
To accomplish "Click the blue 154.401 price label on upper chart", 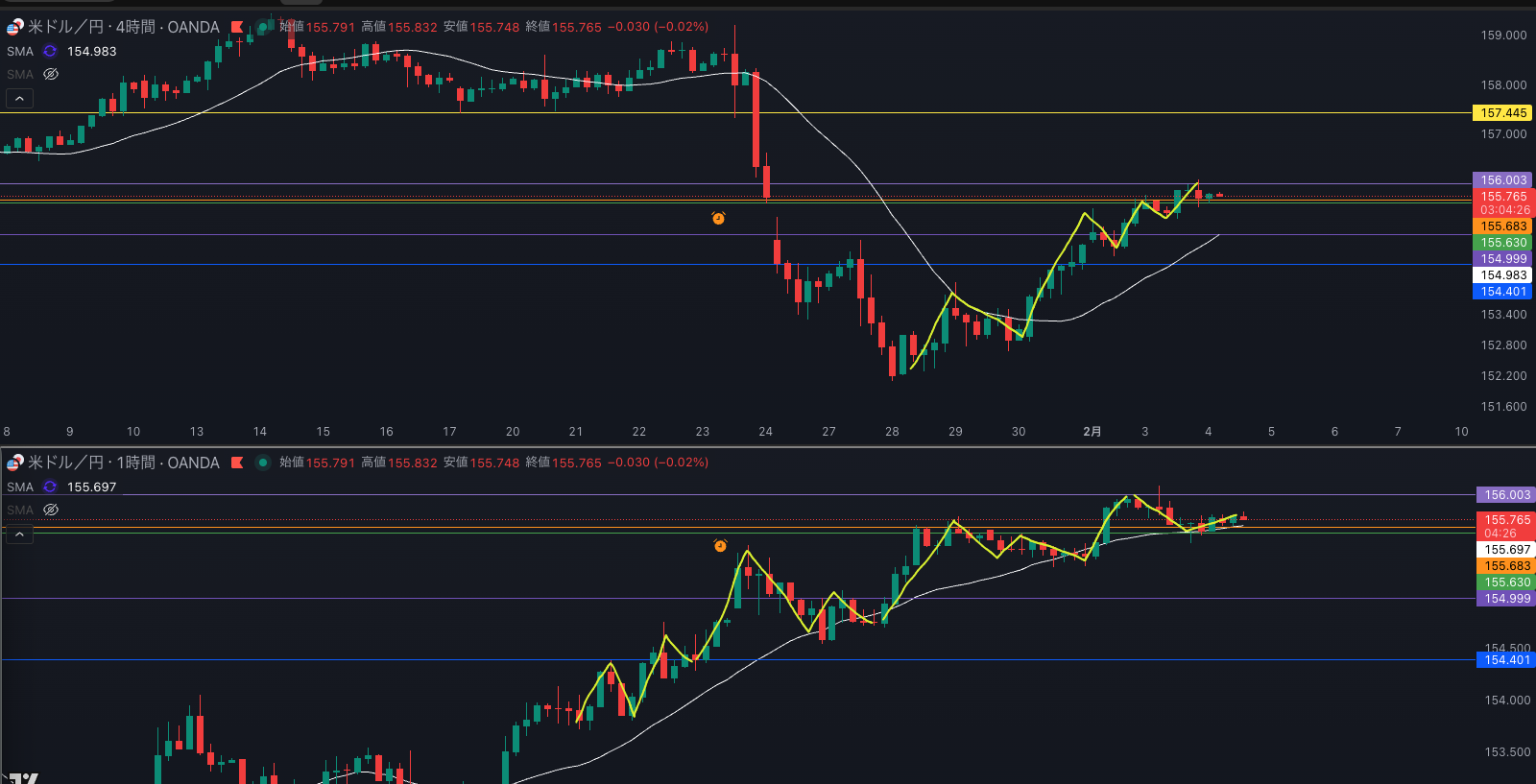I will (1502, 292).
